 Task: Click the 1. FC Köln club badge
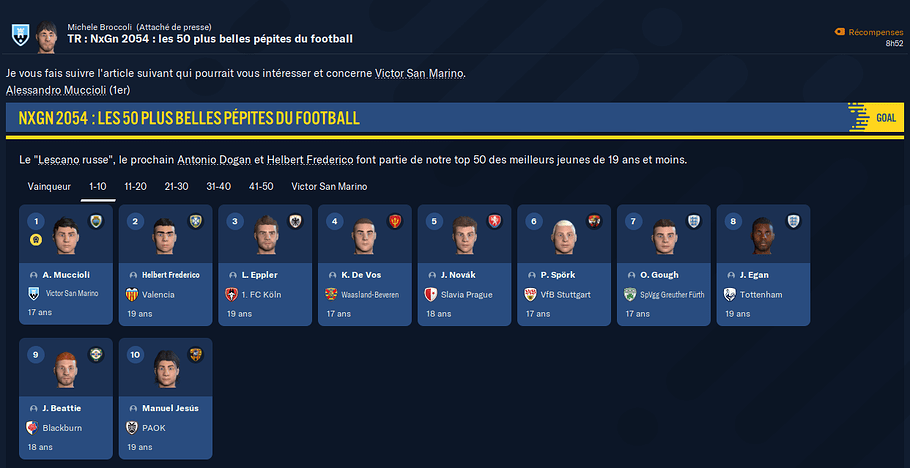[x=232, y=294]
